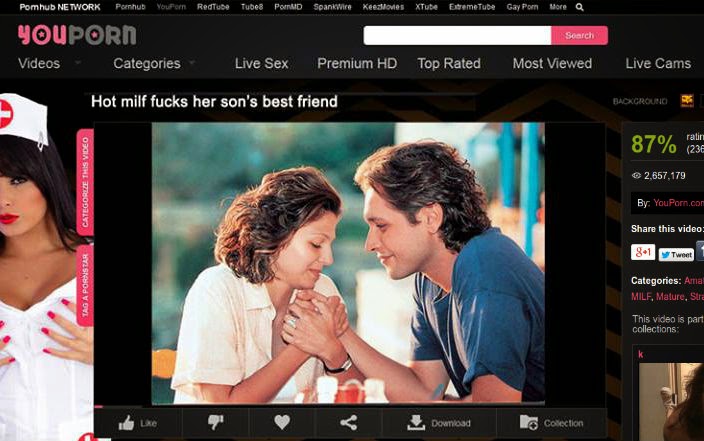Image resolution: width=704 pixels, height=441 pixels.
Task: Click the magnifier icon in the network bar
Action: click(x=580, y=7)
